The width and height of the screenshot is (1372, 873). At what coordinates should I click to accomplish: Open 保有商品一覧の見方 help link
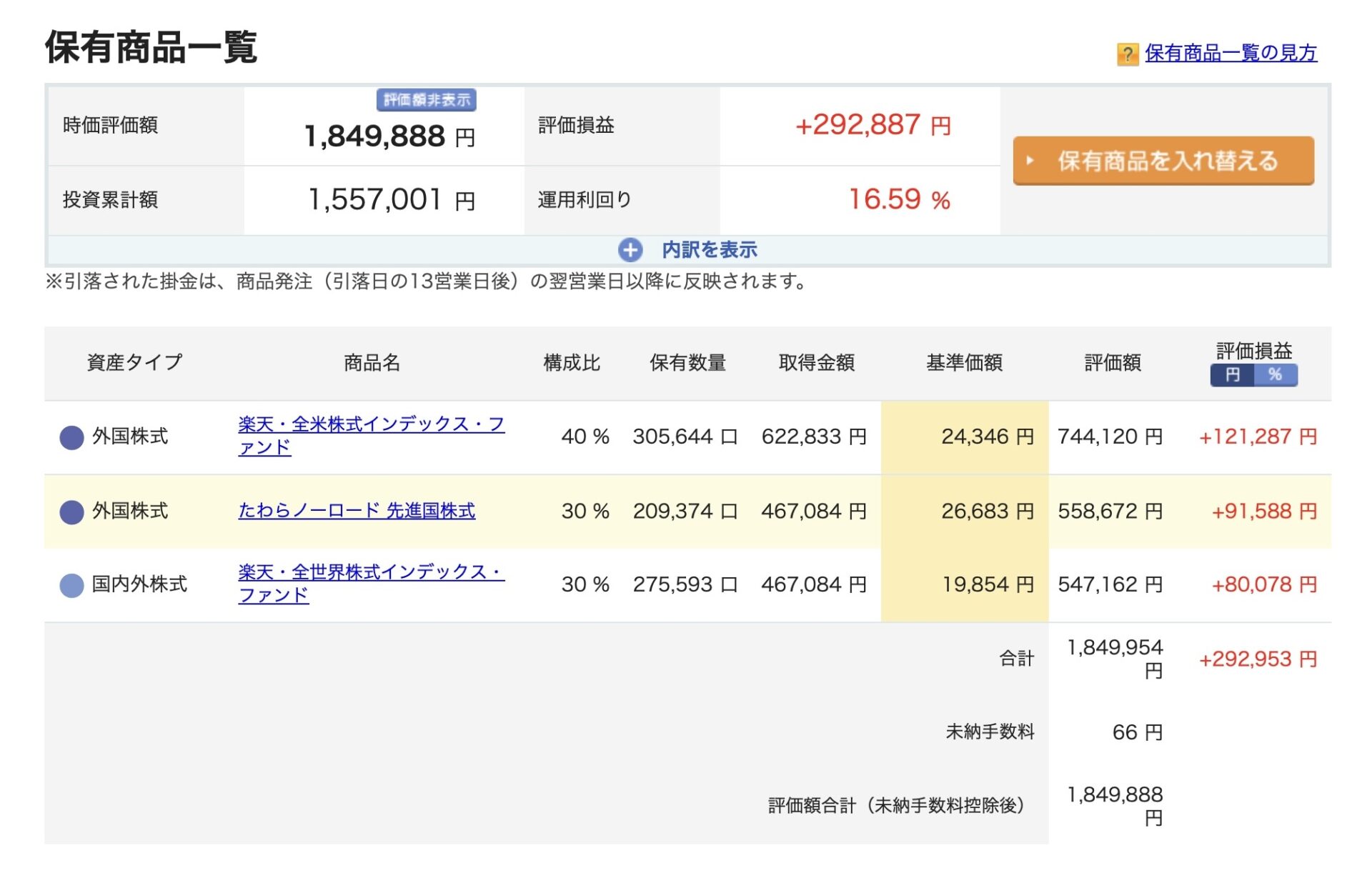click(1231, 53)
